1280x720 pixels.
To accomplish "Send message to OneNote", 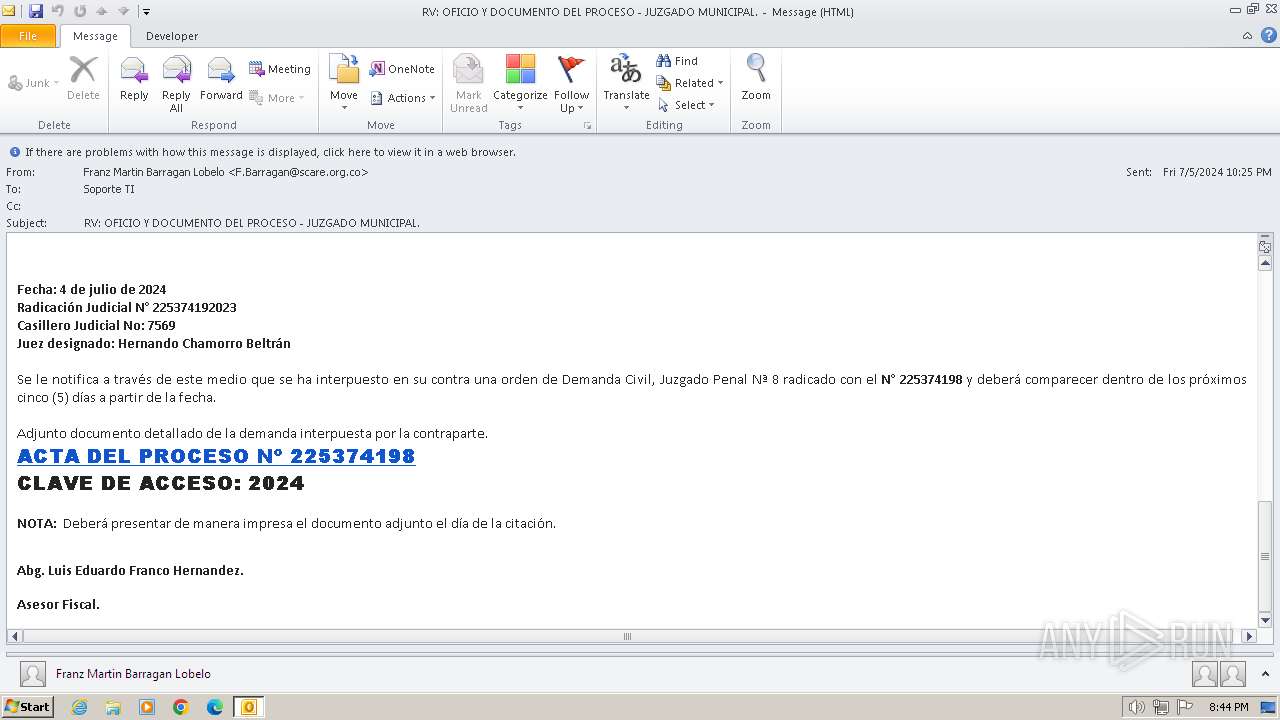I will [402, 69].
